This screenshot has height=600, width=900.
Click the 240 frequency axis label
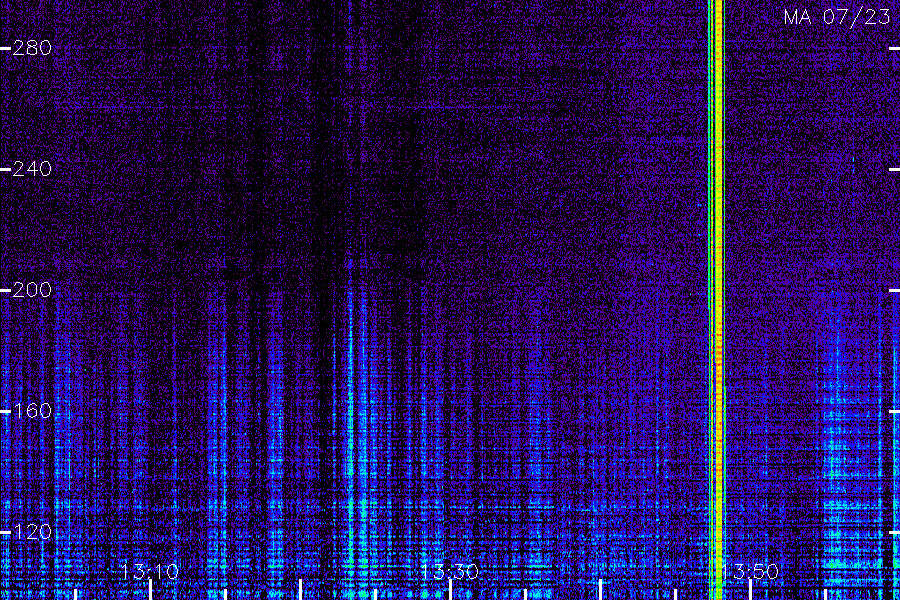point(32,169)
